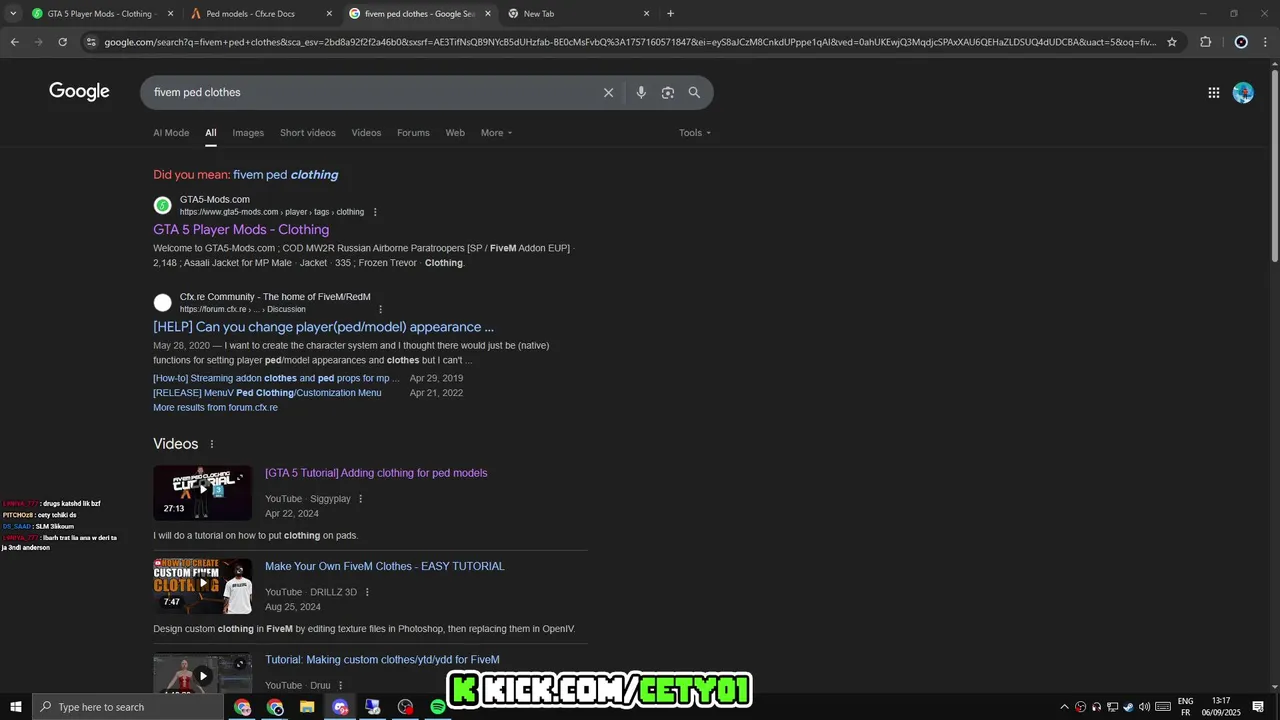Open the Steam tray icon
The width and height of the screenshot is (1280, 720).
1128,707
